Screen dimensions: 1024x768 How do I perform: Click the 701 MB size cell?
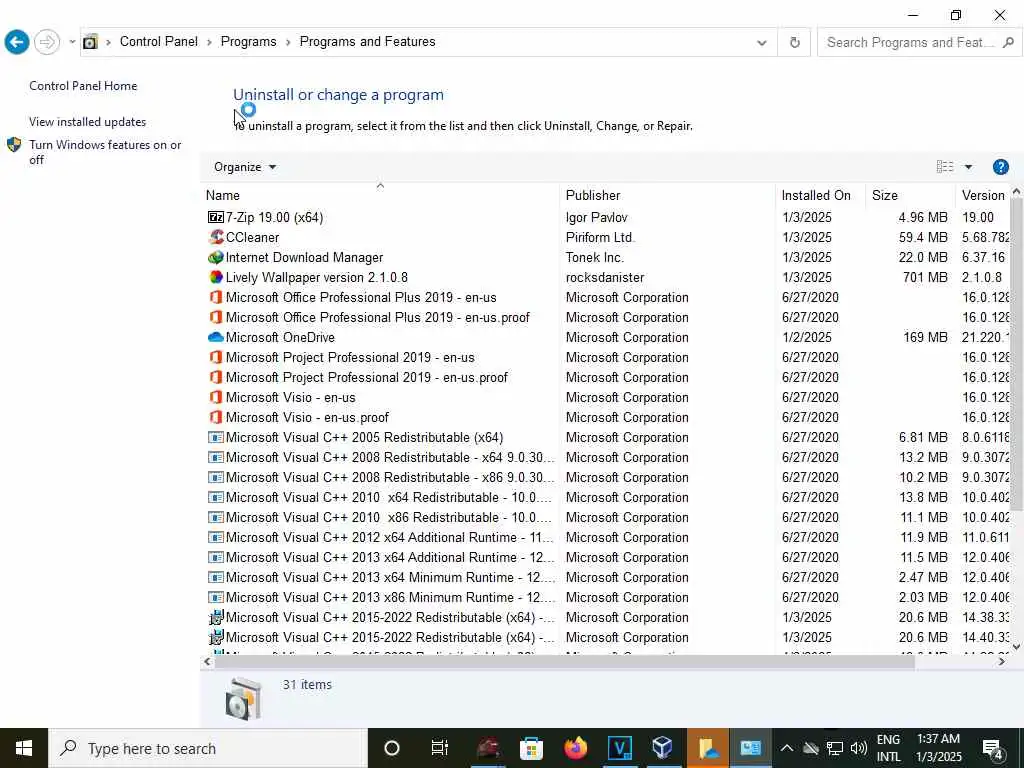pos(925,277)
